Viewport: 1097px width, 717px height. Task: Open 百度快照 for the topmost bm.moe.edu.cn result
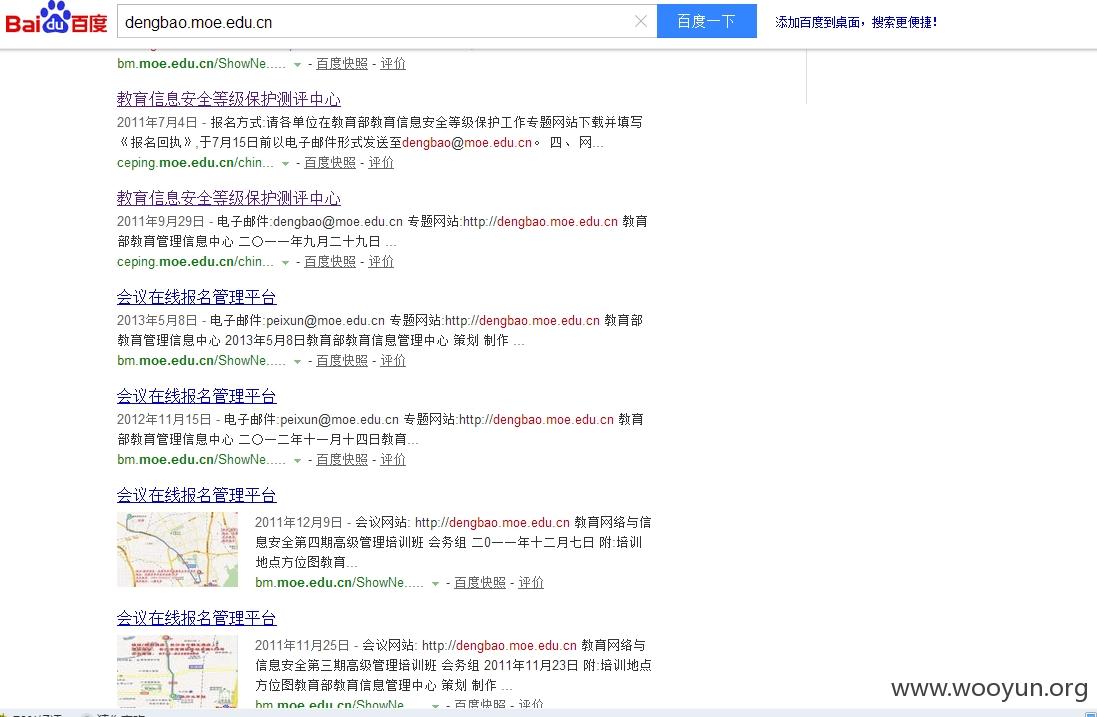coord(342,64)
